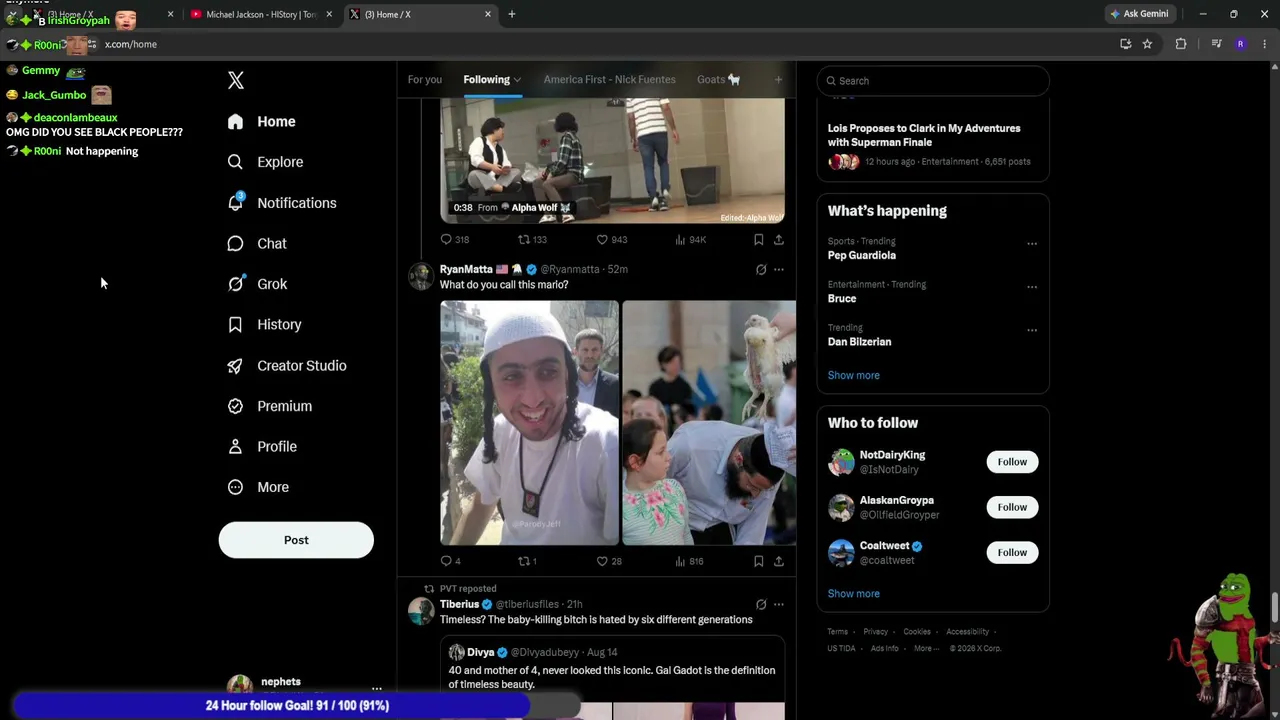Repost RyanMatta's post

(527, 561)
